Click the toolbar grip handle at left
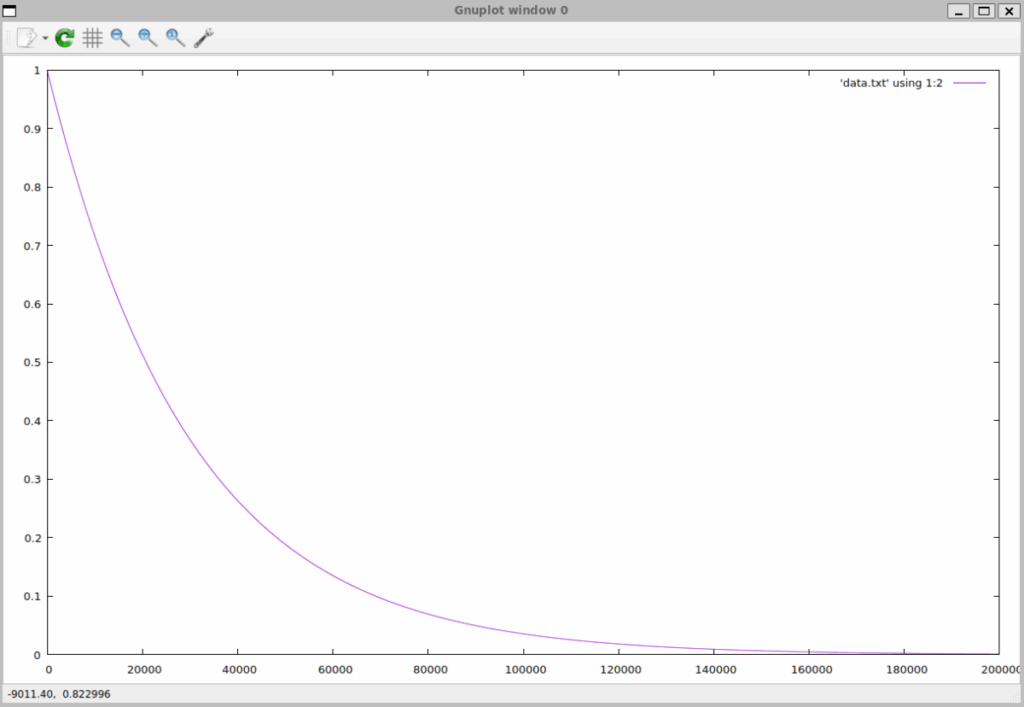The image size is (1024, 707). click(8, 38)
